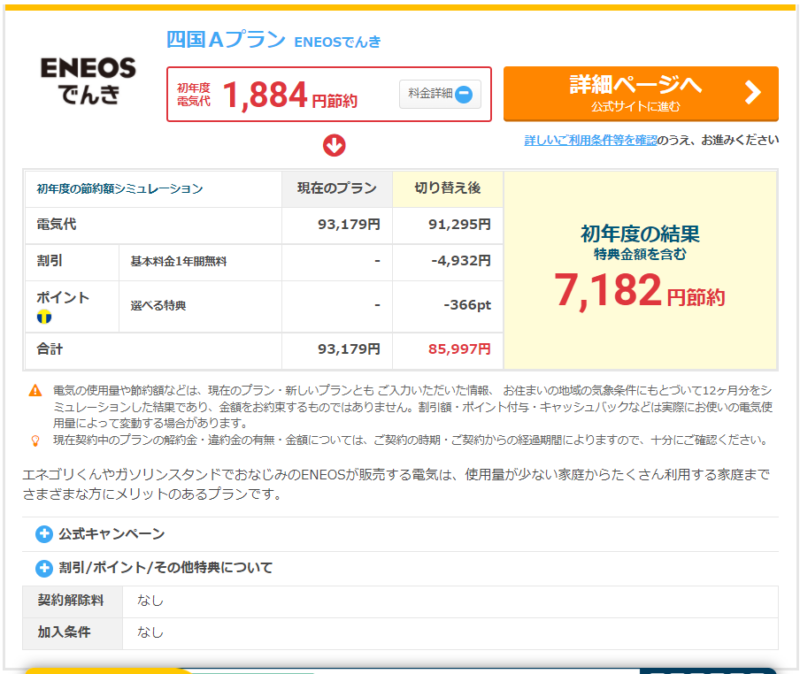Click the red down-arrow circle icon
Image resolution: width=800 pixels, height=674 pixels.
tap(334, 145)
